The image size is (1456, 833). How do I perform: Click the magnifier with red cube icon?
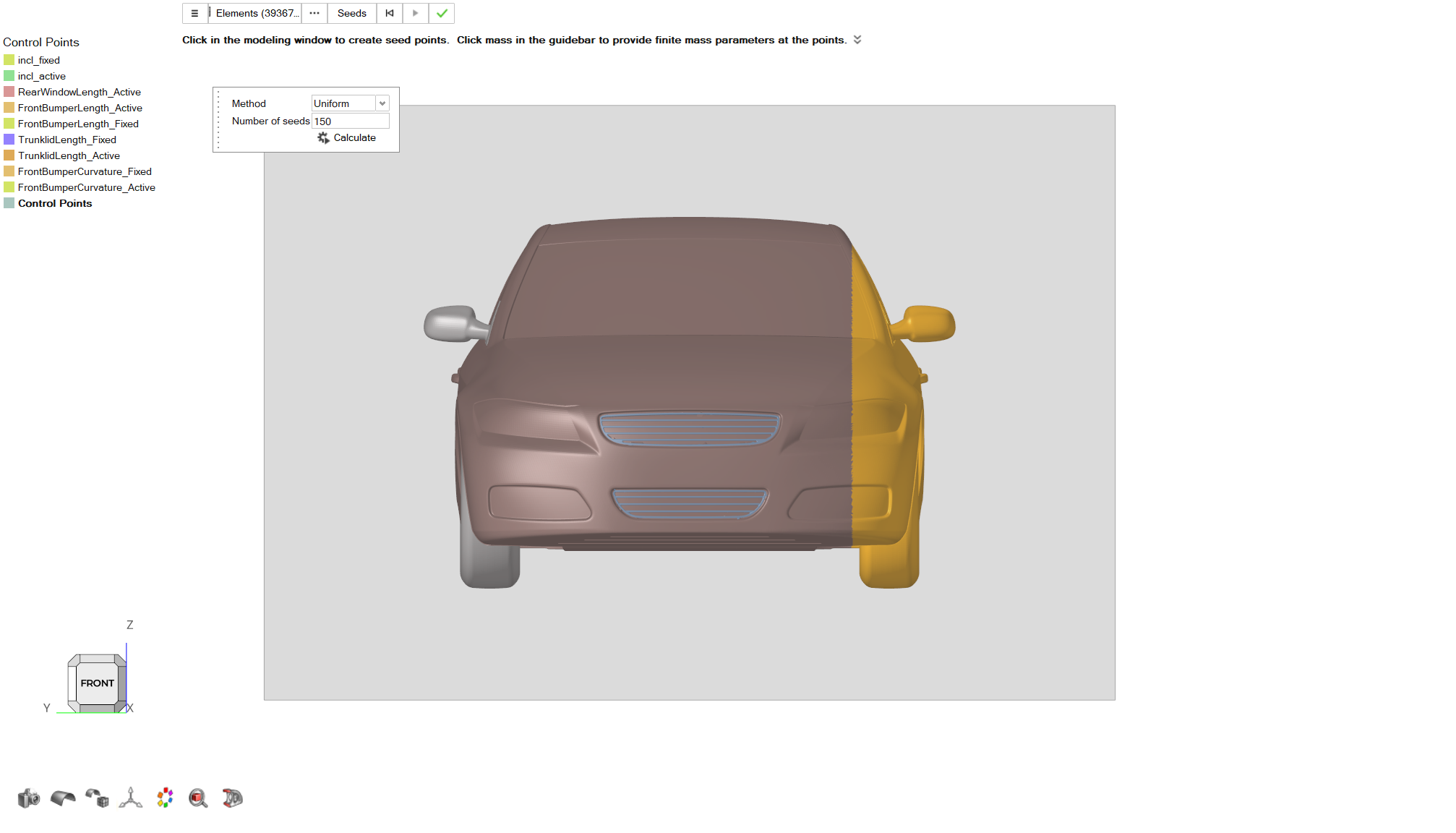[198, 798]
